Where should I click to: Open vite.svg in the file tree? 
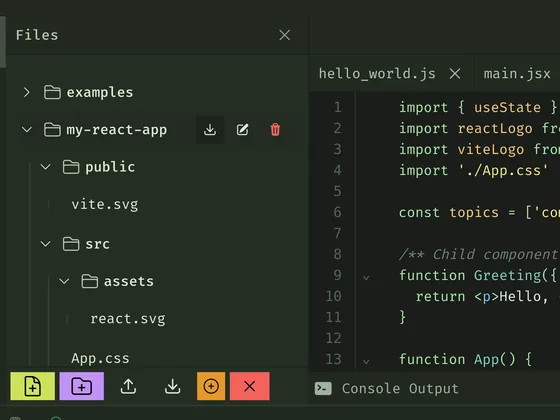[105, 205]
